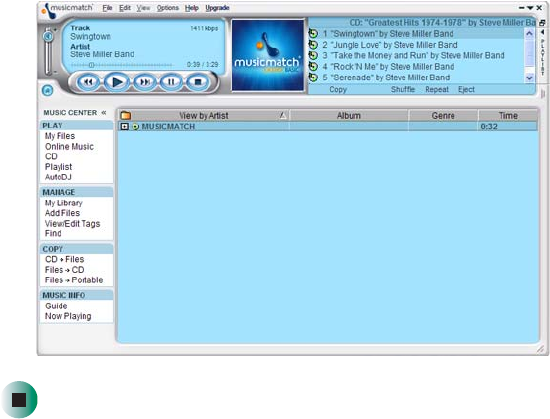Skip to the next track
This screenshot has height=419, width=550.
[144, 82]
